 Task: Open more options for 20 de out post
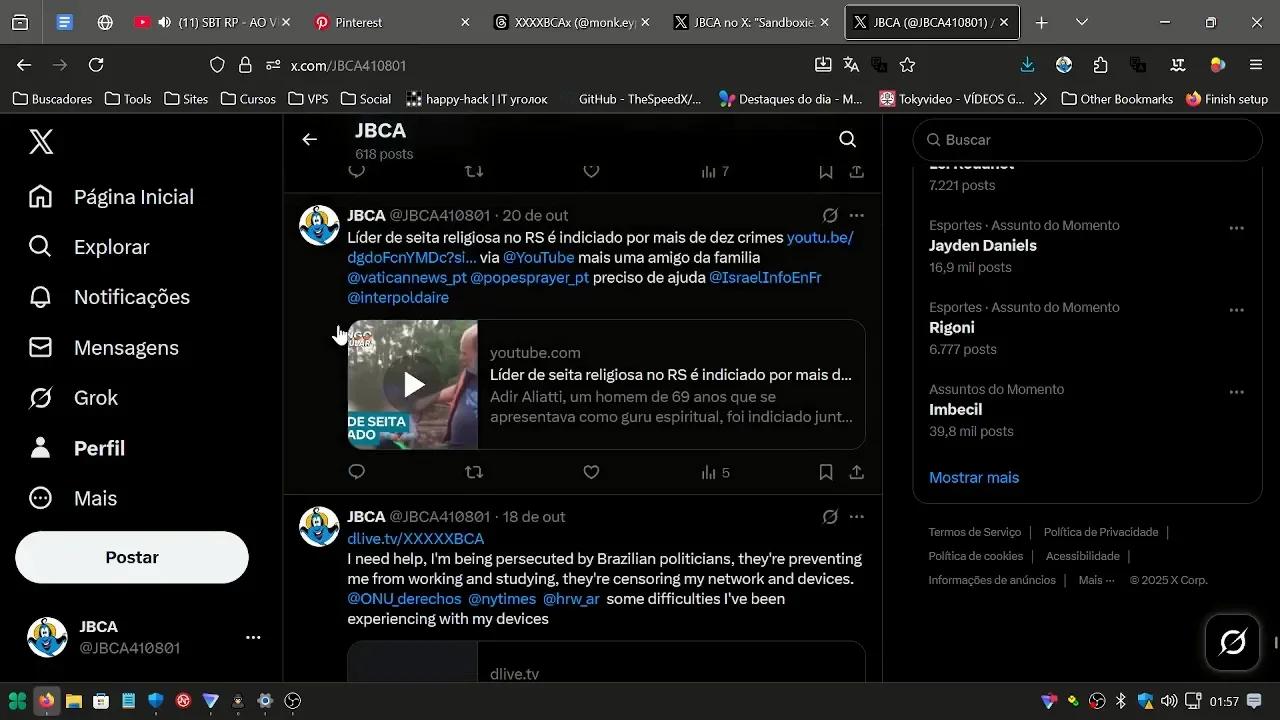pos(857,215)
